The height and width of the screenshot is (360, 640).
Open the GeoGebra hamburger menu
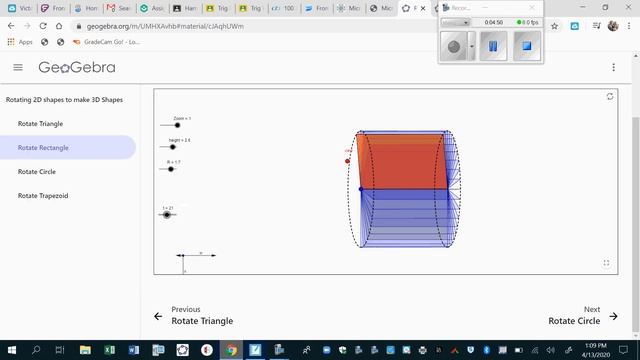[x=18, y=67]
